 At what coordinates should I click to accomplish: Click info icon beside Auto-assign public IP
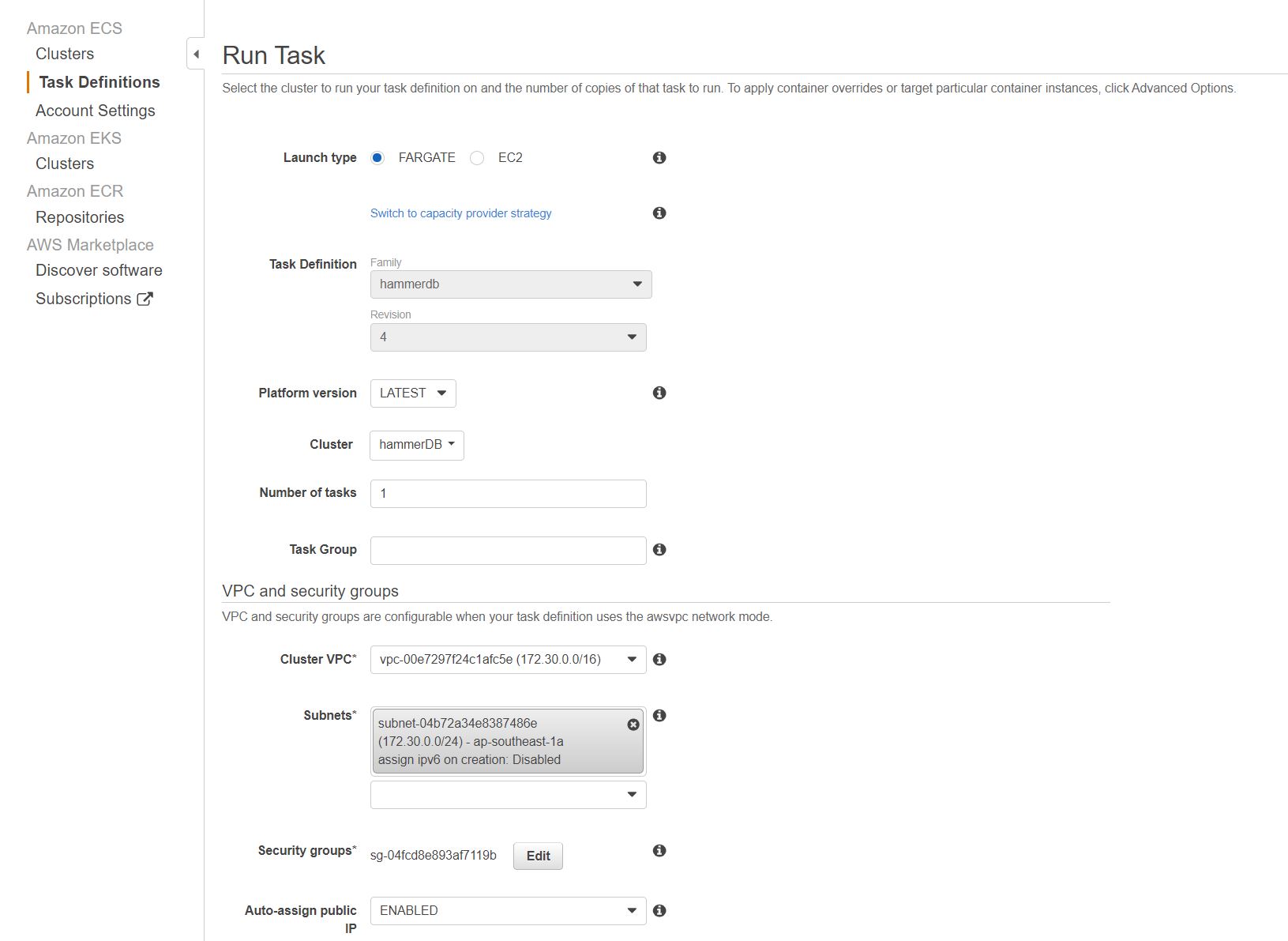[x=659, y=910]
